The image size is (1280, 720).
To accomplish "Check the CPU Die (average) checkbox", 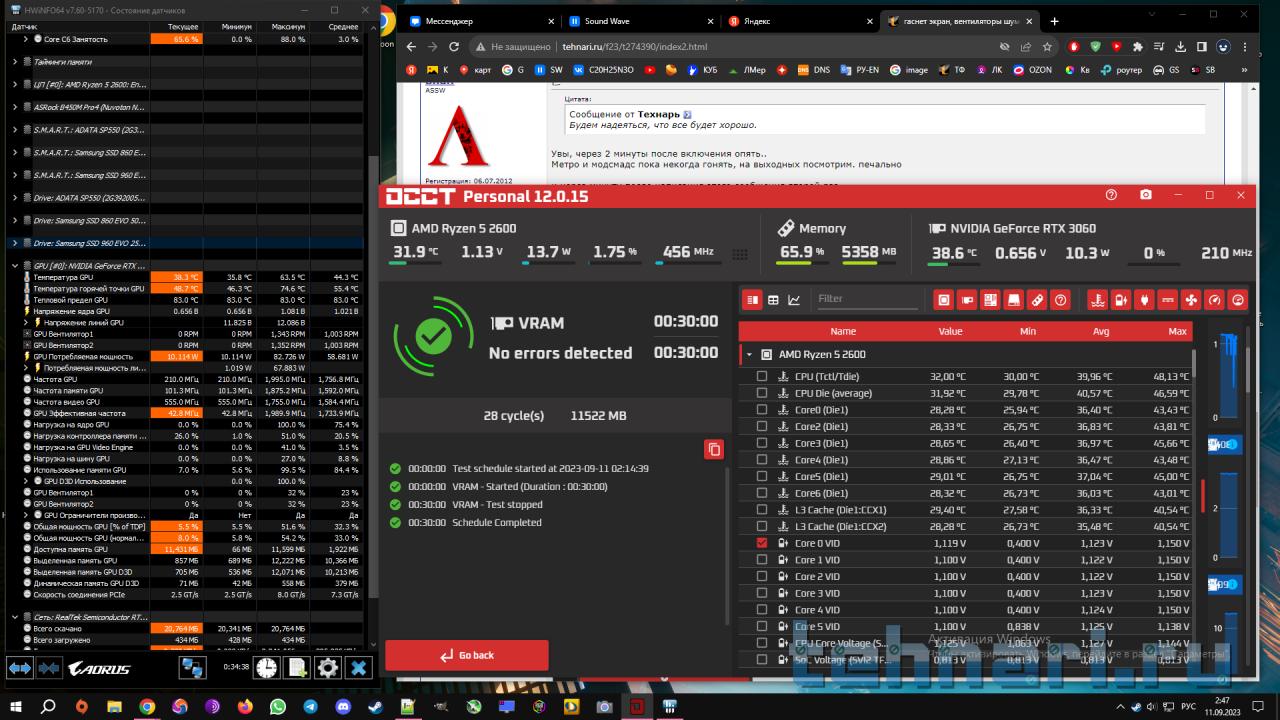I will 762,393.
